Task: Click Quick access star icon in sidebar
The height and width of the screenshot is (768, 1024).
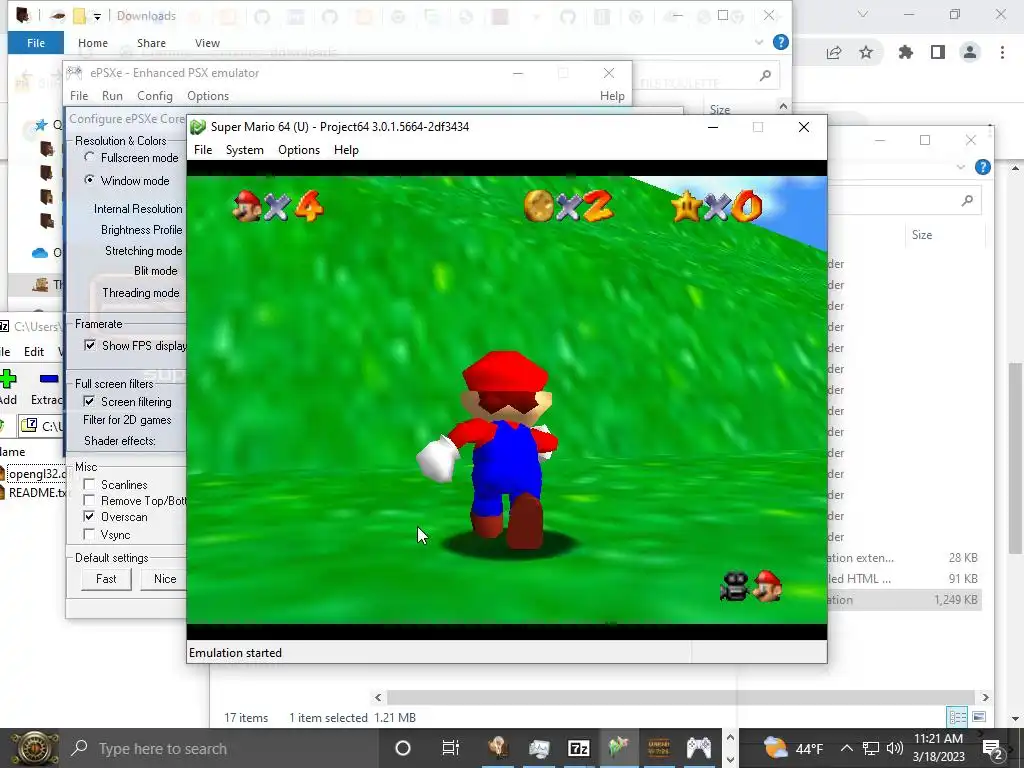Action: point(41,124)
